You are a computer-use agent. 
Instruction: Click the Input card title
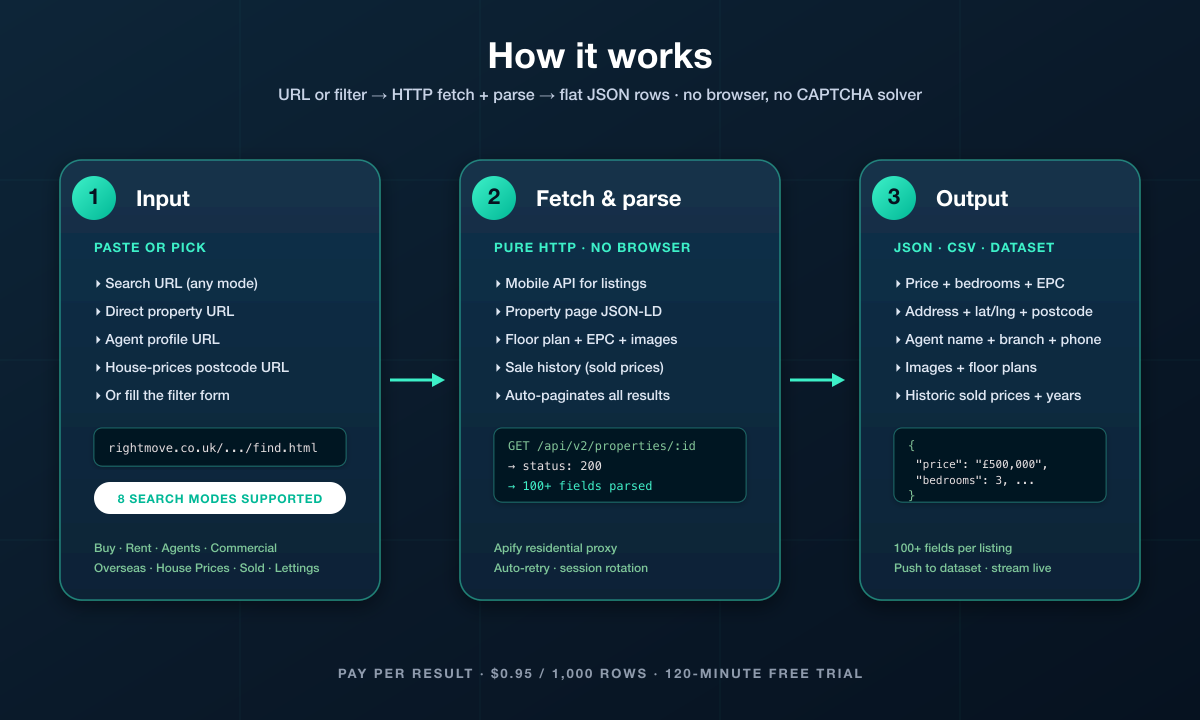(163, 198)
